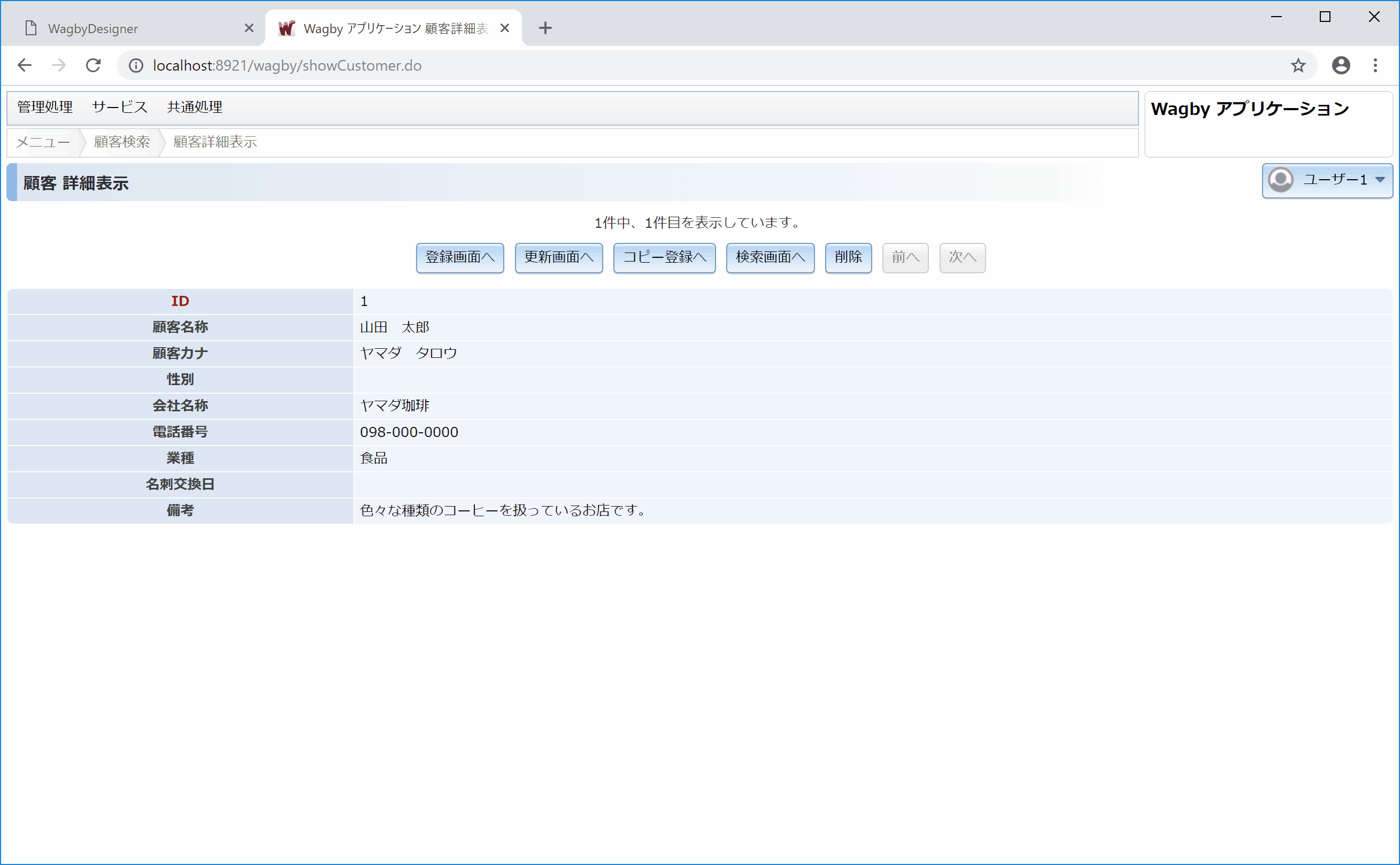Go to メニュー in the breadcrumb
Image resolution: width=1400 pixels, height=865 pixels.
pyautogui.click(x=43, y=142)
